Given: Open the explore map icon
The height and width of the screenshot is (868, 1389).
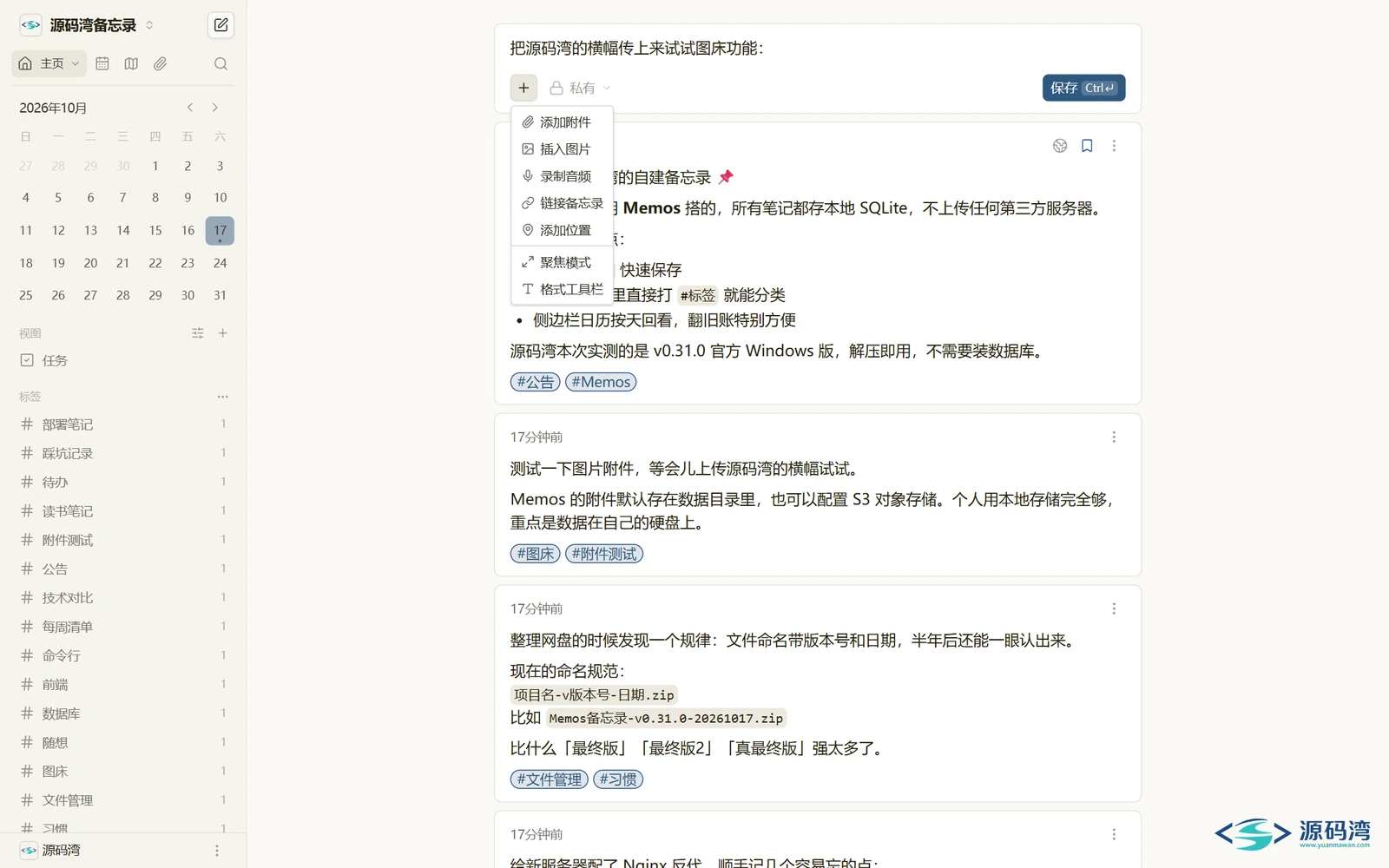Looking at the screenshot, I should tap(131, 63).
